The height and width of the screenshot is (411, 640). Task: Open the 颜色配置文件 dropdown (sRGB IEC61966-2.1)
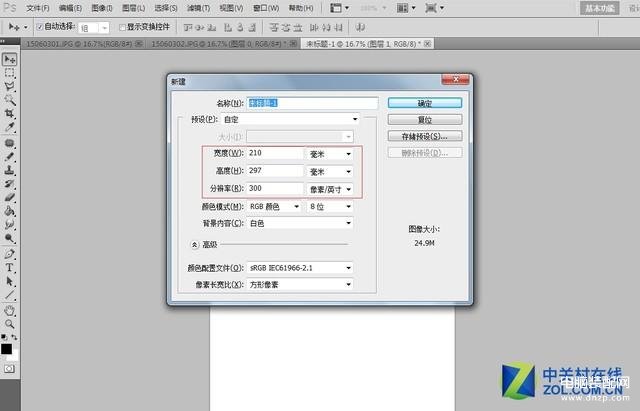300,268
